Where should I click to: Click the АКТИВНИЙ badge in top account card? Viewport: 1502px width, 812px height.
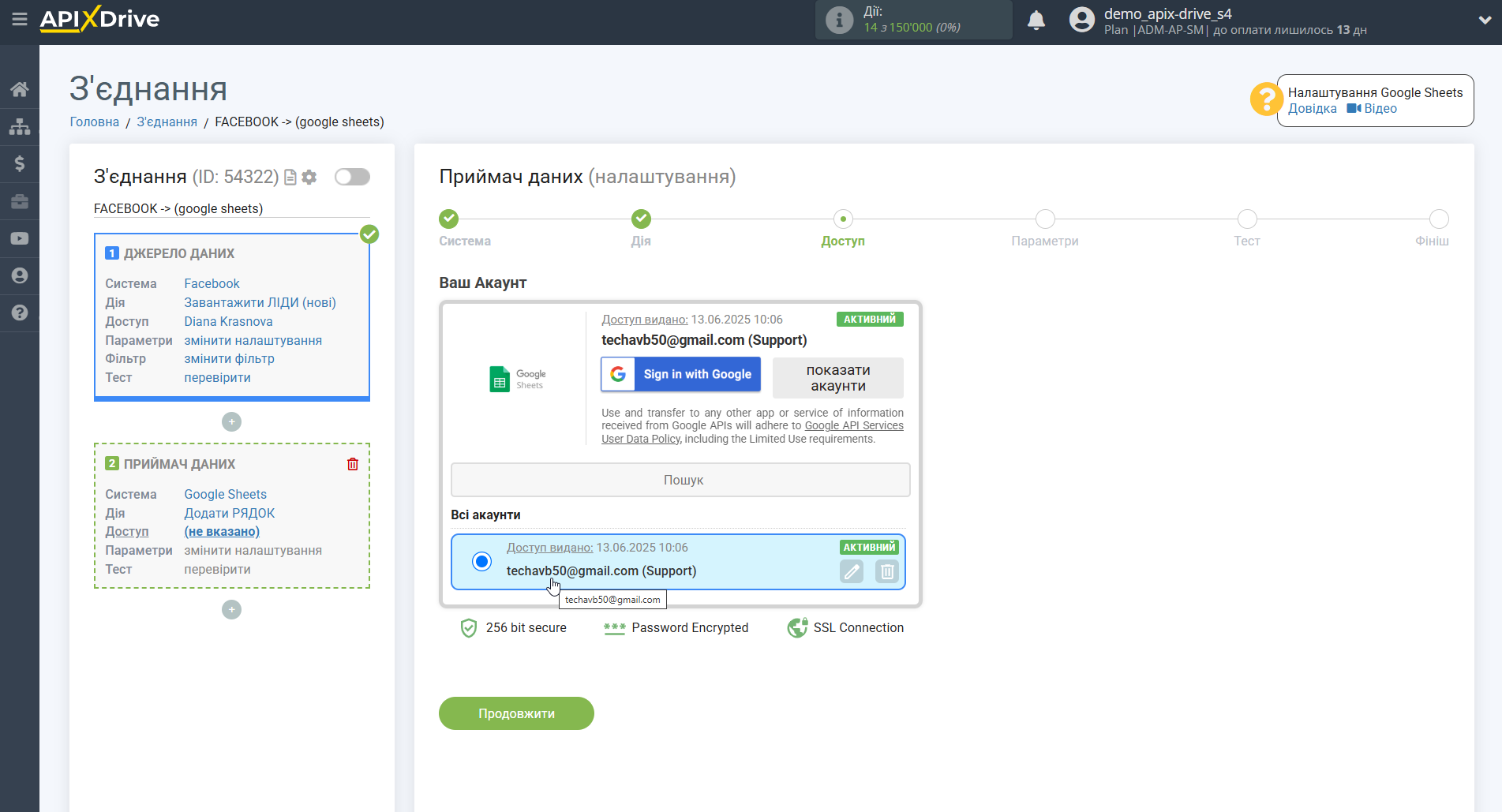[870, 319]
